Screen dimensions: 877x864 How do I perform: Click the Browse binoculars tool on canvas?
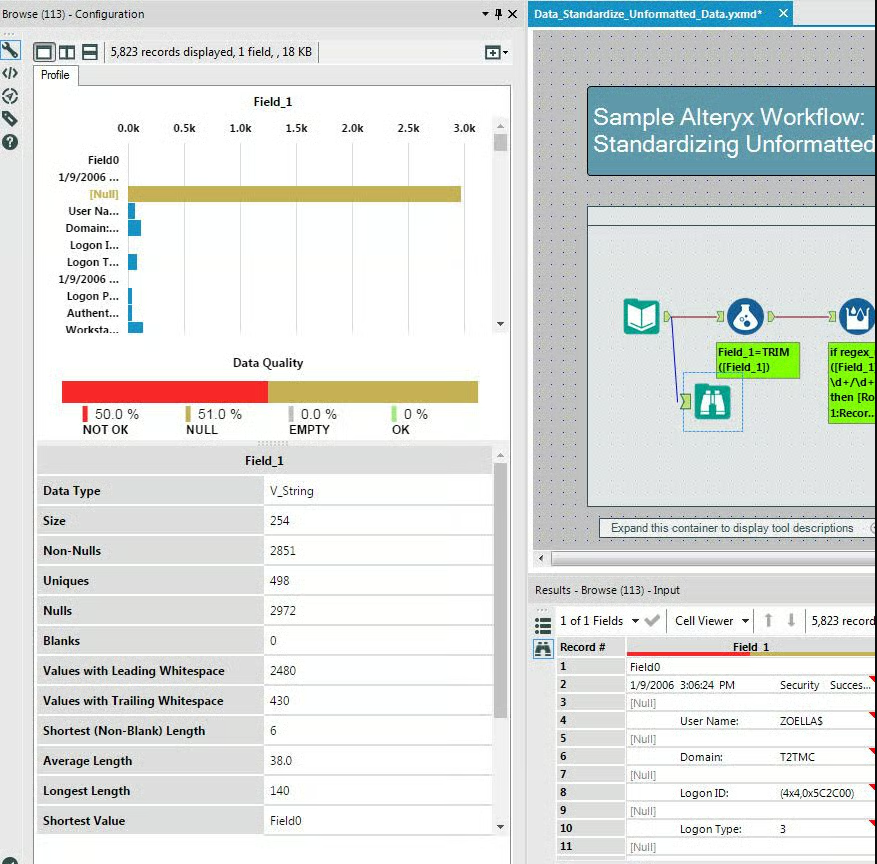pyautogui.click(x=712, y=402)
